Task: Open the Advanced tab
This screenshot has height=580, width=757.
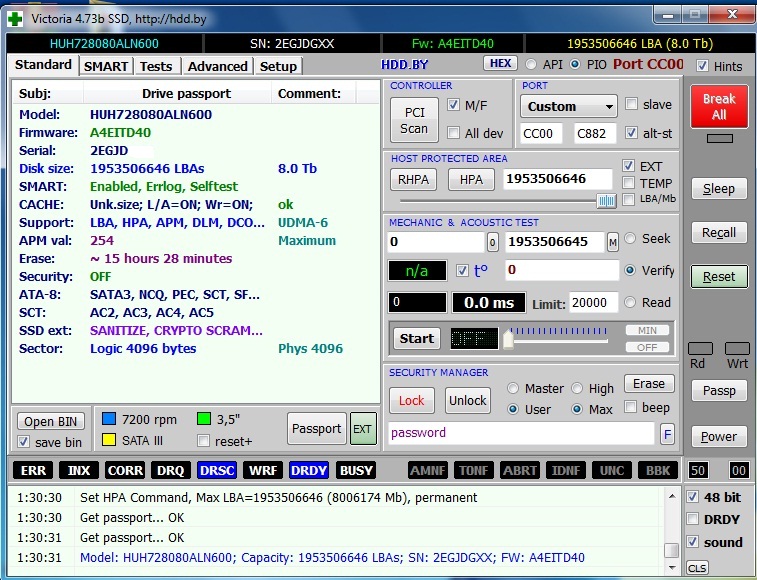Action: tap(217, 66)
